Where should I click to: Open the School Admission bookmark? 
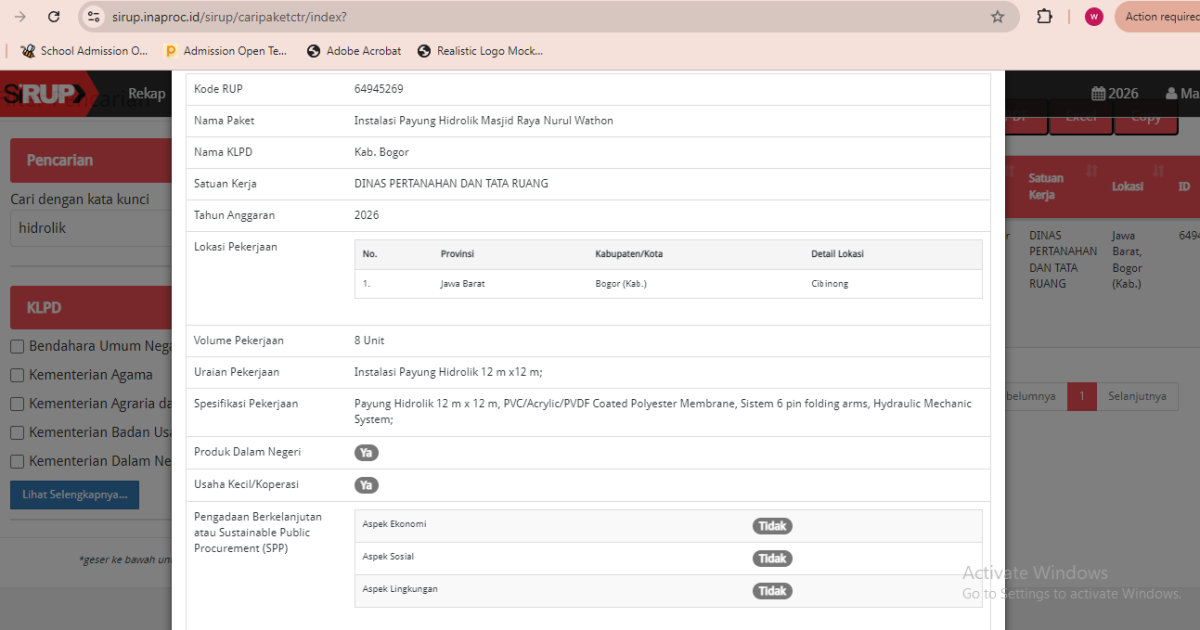(x=84, y=51)
